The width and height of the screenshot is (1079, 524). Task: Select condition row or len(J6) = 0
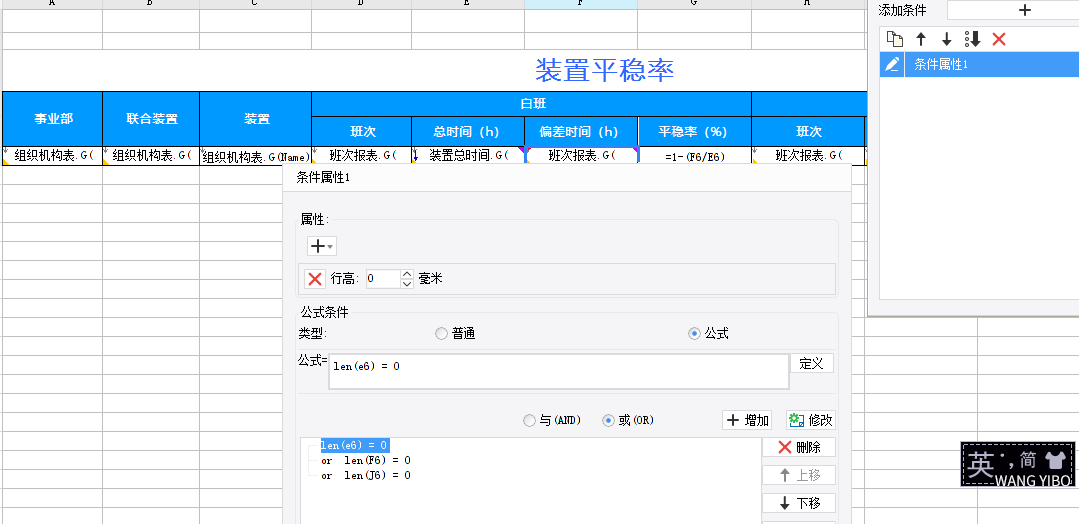pos(366,475)
